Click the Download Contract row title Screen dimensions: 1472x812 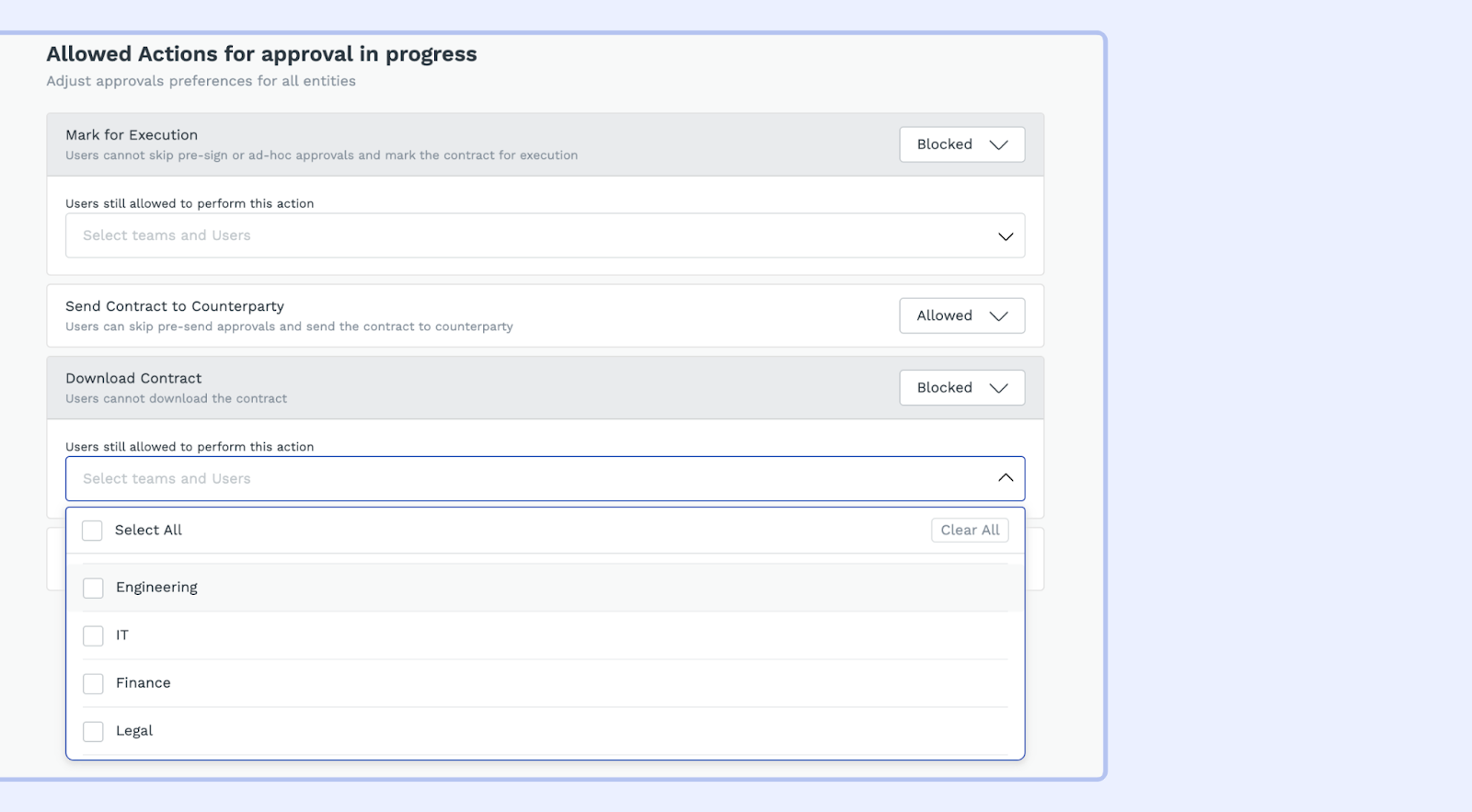(133, 378)
